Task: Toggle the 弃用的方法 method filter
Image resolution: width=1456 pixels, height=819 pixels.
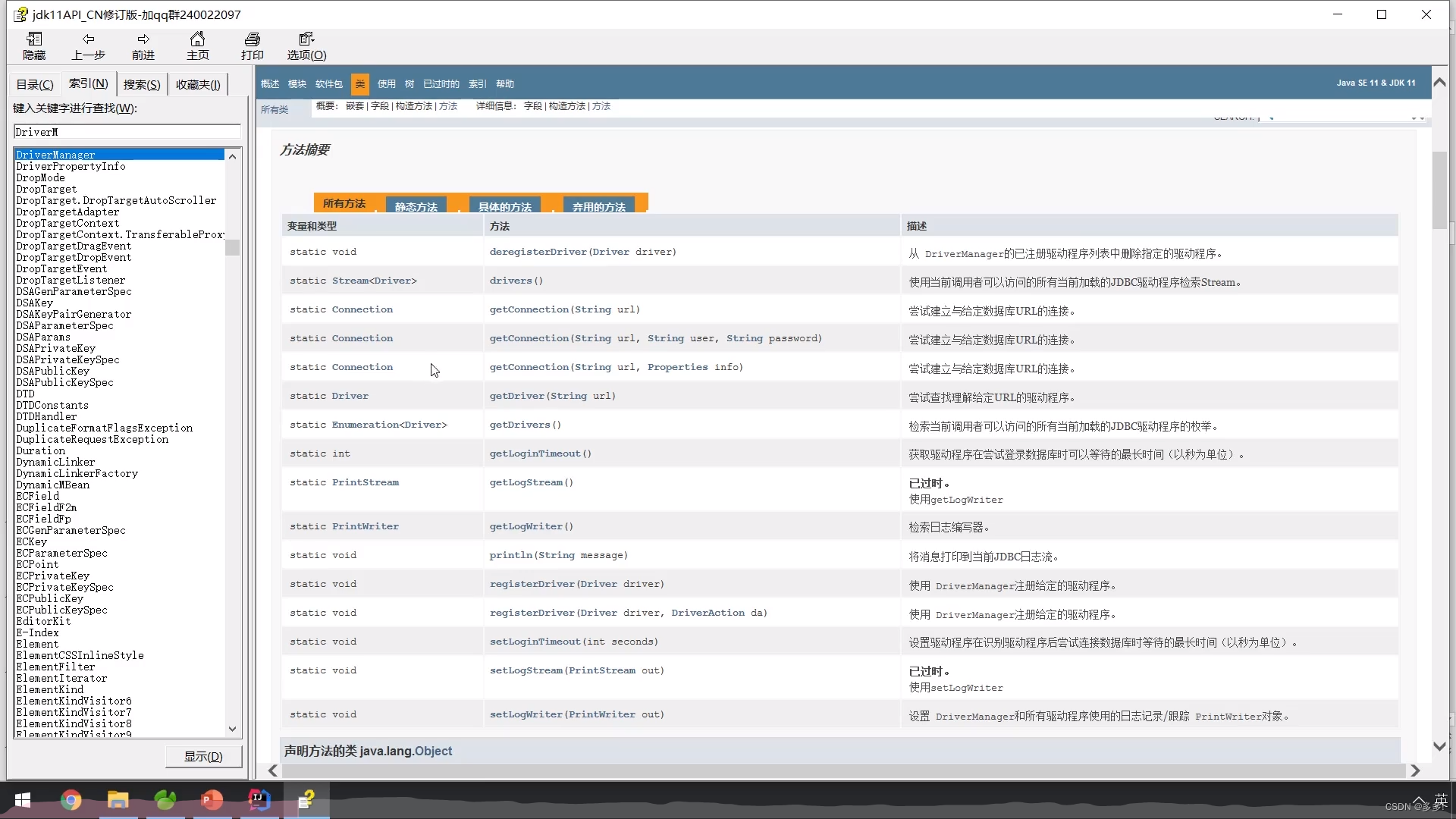Action: [599, 206]
